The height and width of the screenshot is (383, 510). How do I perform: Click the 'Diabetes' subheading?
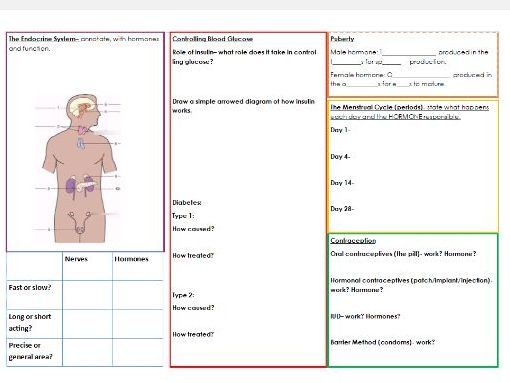click(187, 203)
